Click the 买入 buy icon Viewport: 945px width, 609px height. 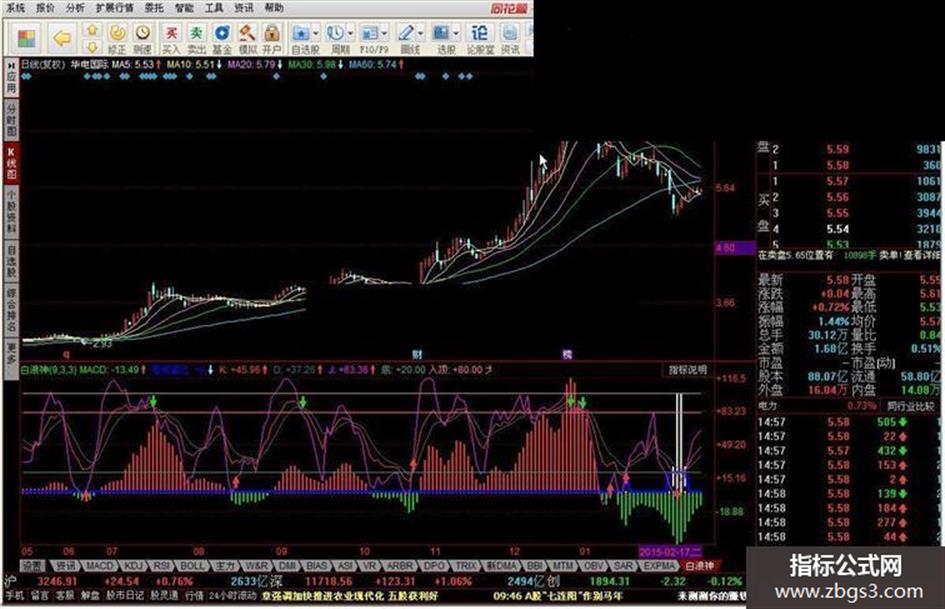tap(172, 39)
